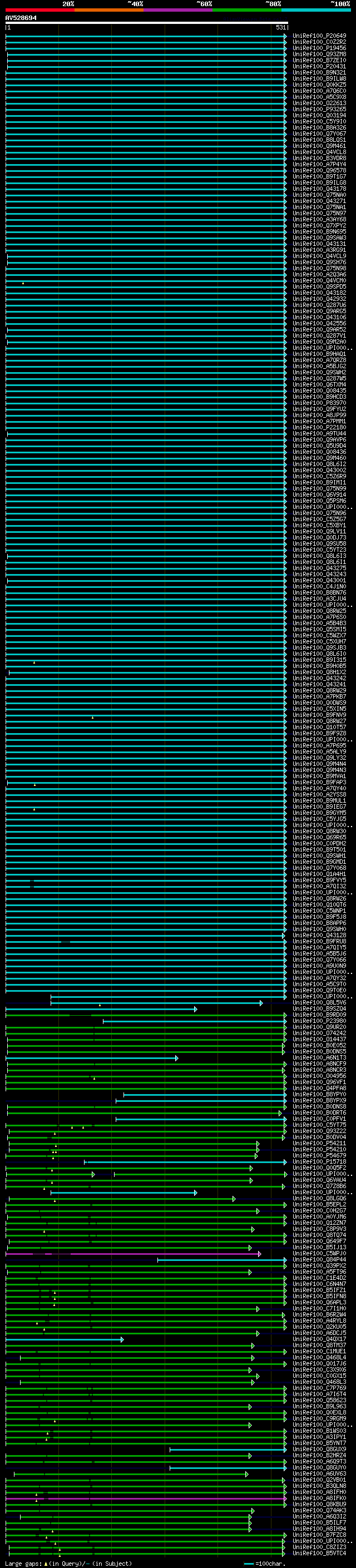The image size is (356, 1568).
Task: Open hit UniRef100_P20649
Action: pos(319,36)
